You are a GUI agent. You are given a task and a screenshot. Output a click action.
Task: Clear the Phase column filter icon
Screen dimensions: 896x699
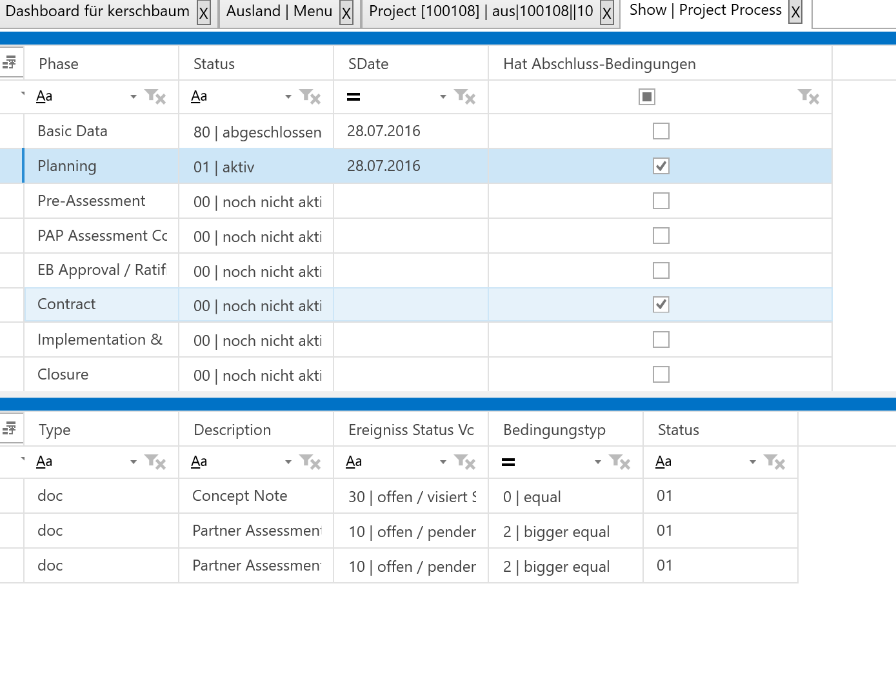point(155,97)
